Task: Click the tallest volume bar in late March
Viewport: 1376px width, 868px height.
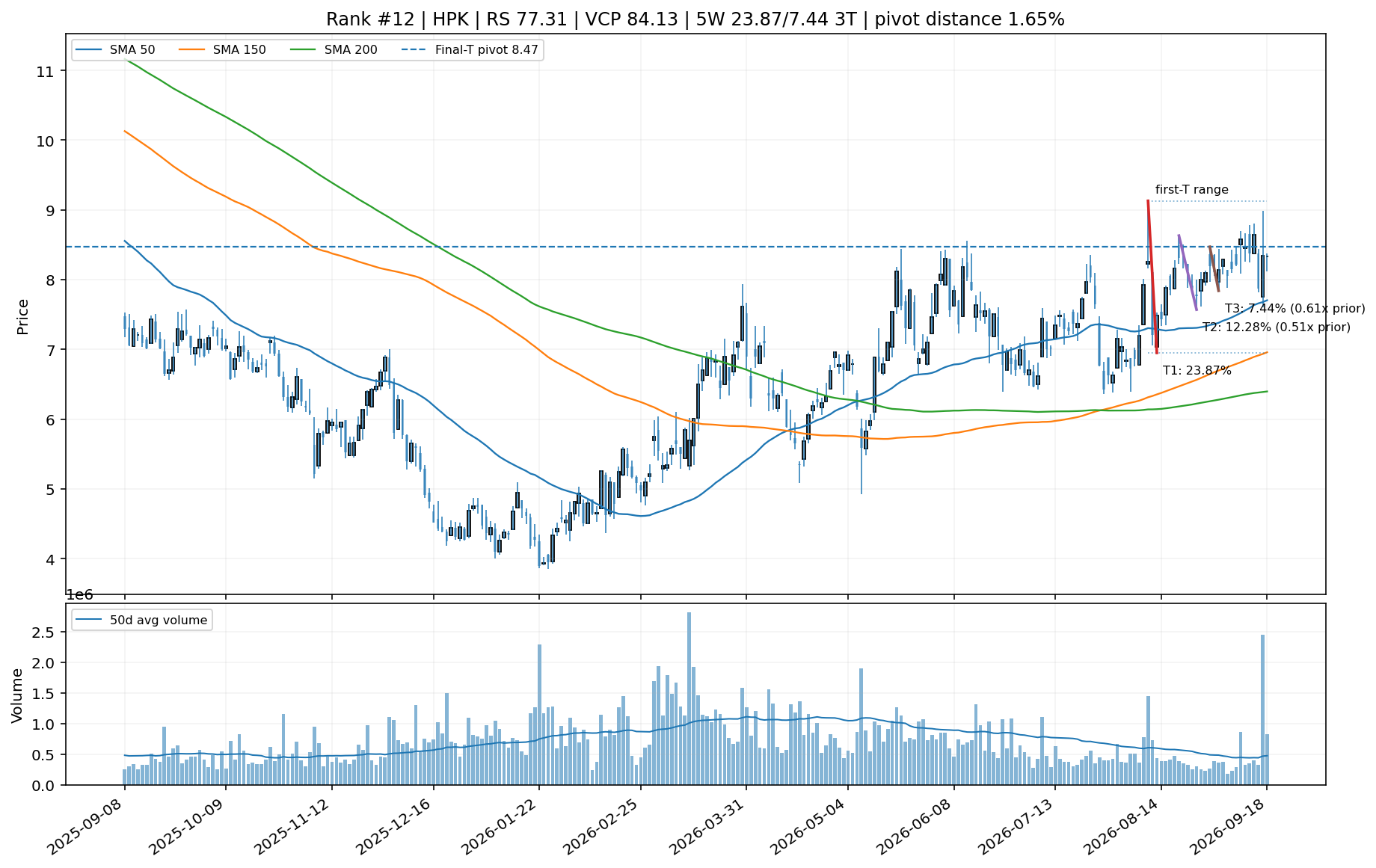Action: click(x=689, y=698)
